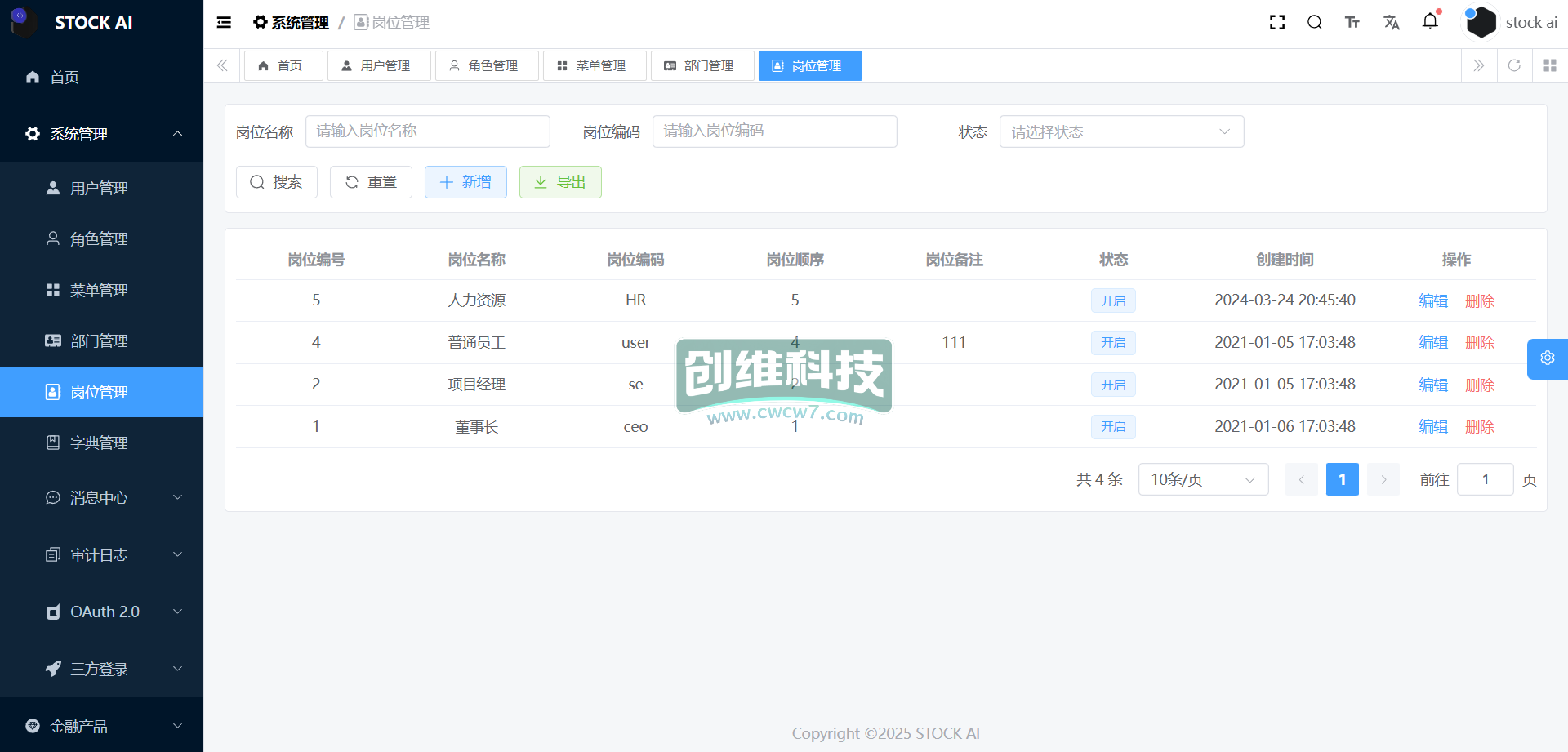Image resolution: width=1568 pixels, height=752 pixels.
Task: Open the header search magnifier icon
Action: pyautogui.click(x=1314, y=23)
